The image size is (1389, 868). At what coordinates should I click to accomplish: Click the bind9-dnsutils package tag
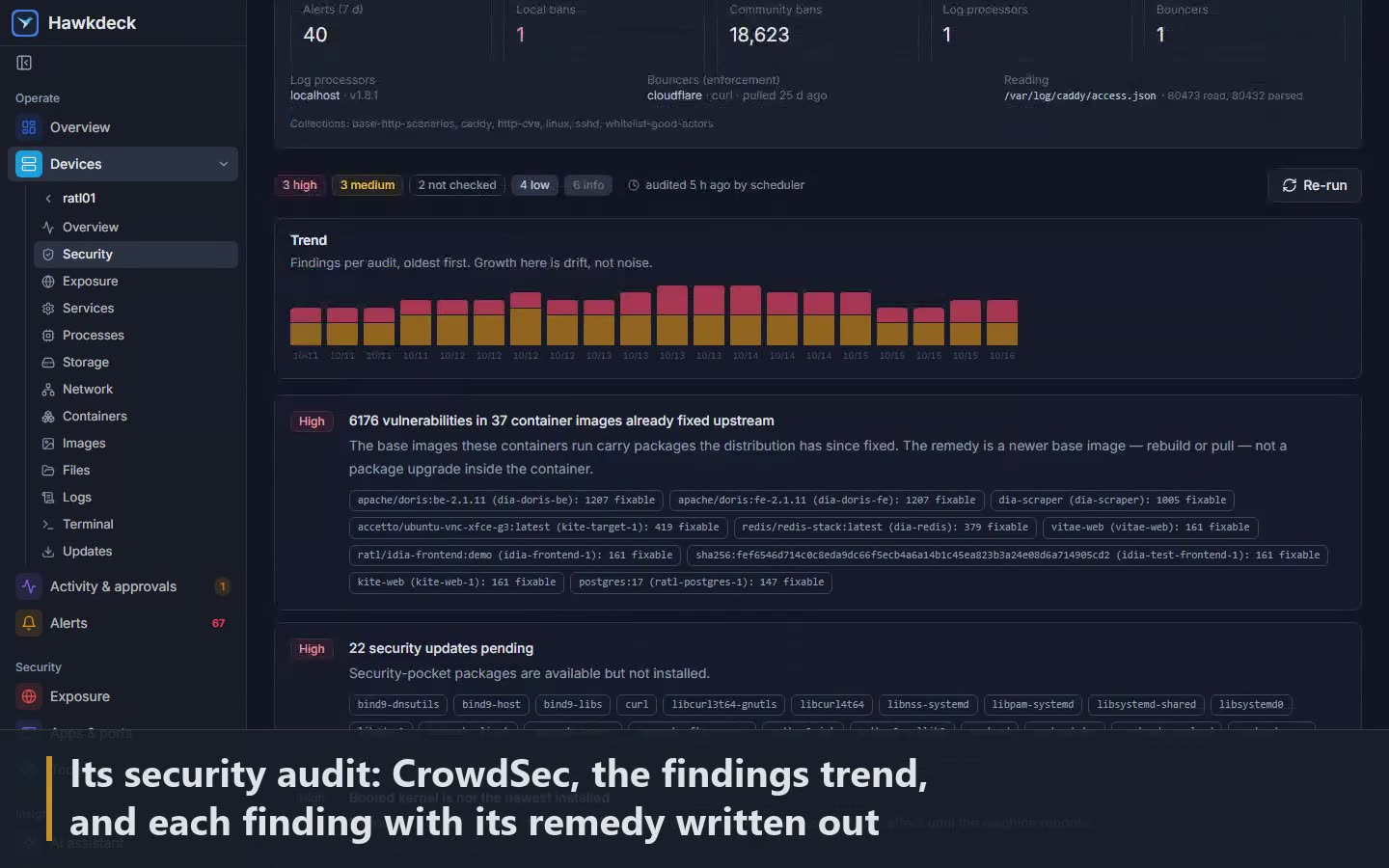click(x=398, y=705)
